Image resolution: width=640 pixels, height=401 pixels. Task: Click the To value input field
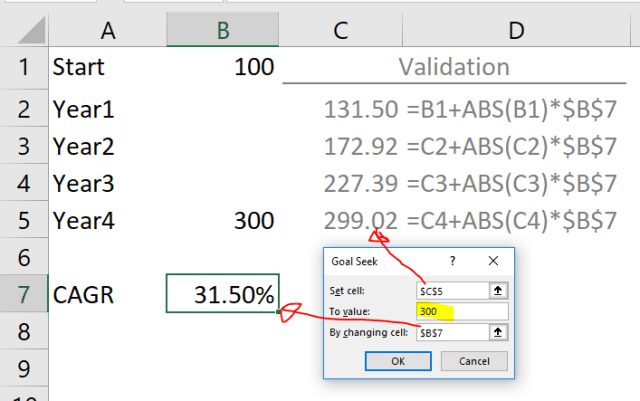tap(462, 312)
